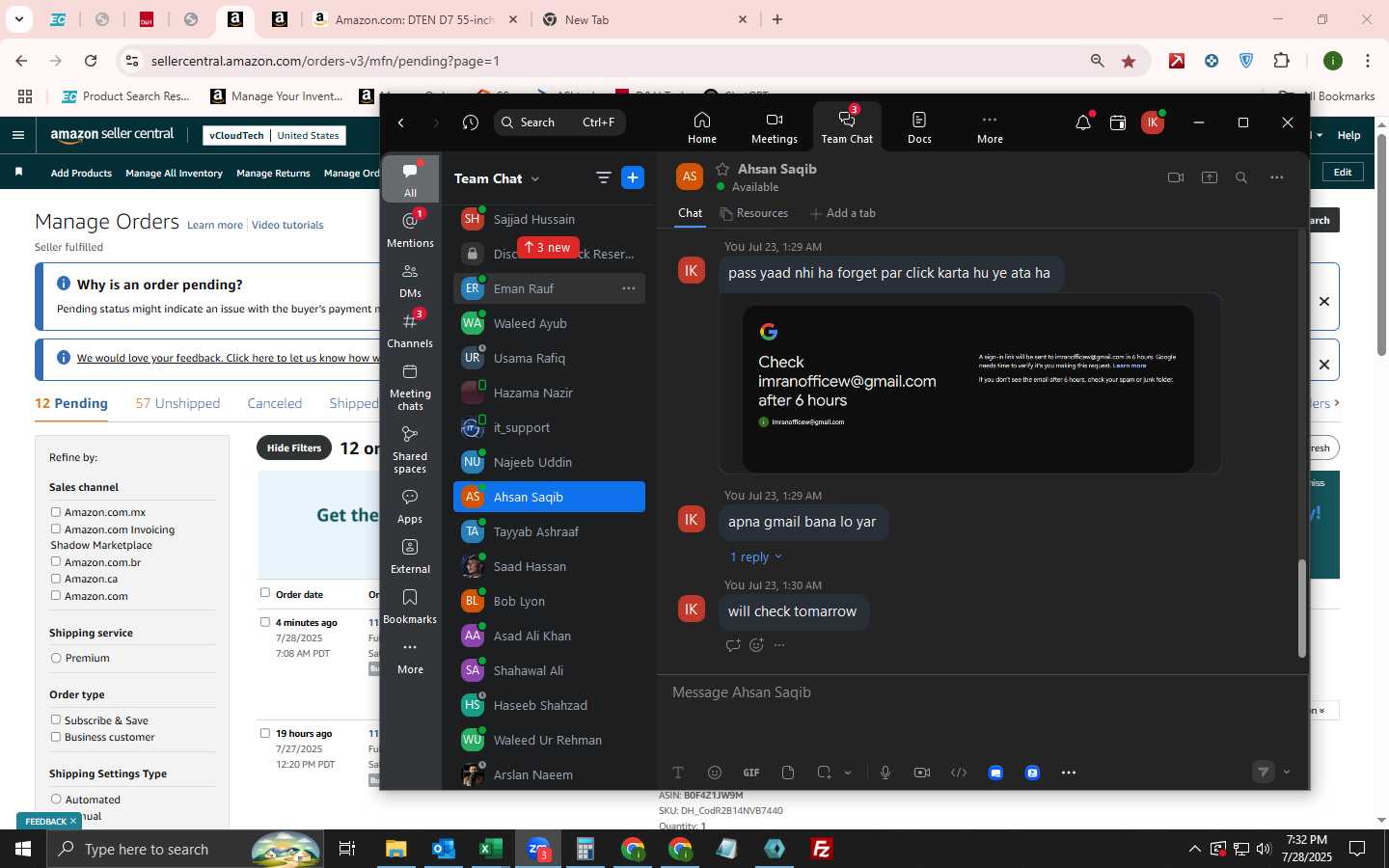Open Mentions in Zoom sidebar

pos(410,230)
